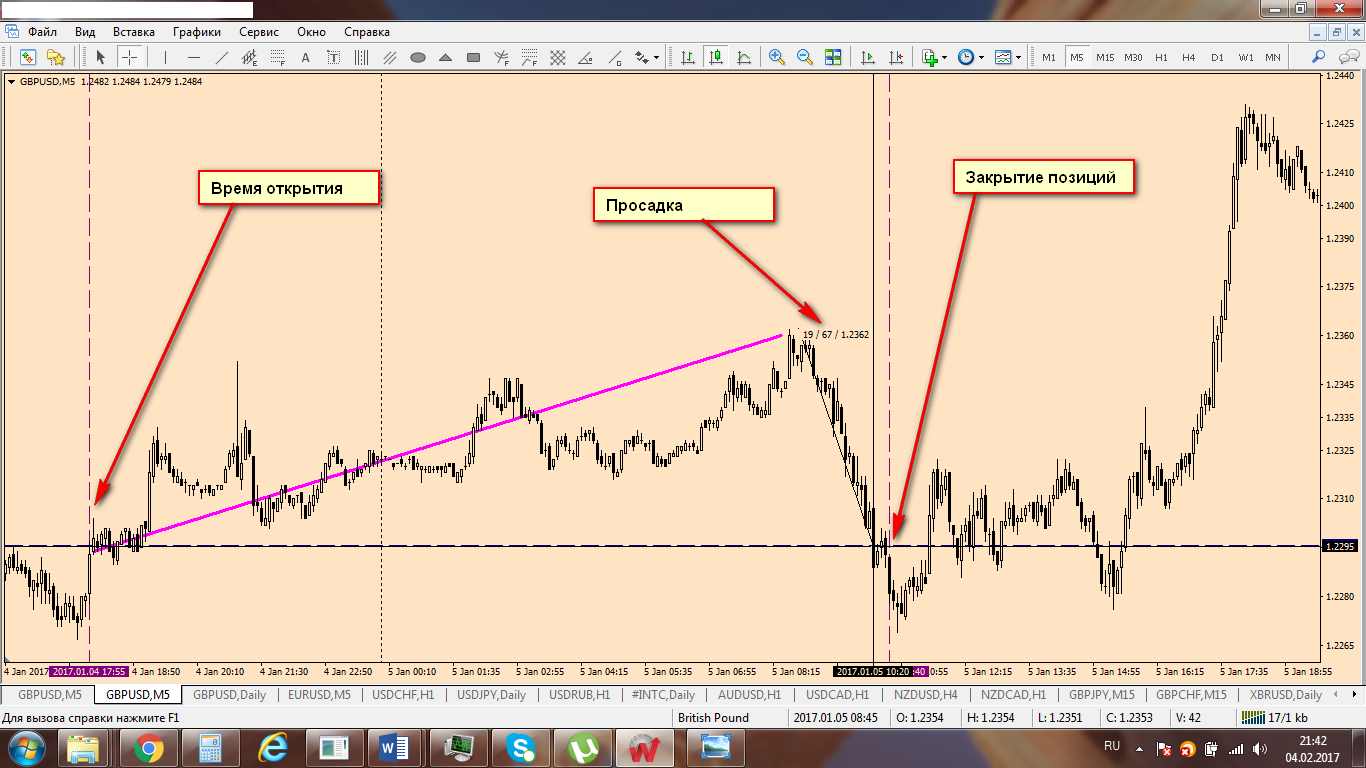Select the ellipse shape tool

pyautogui.click(x=418, y=57)
